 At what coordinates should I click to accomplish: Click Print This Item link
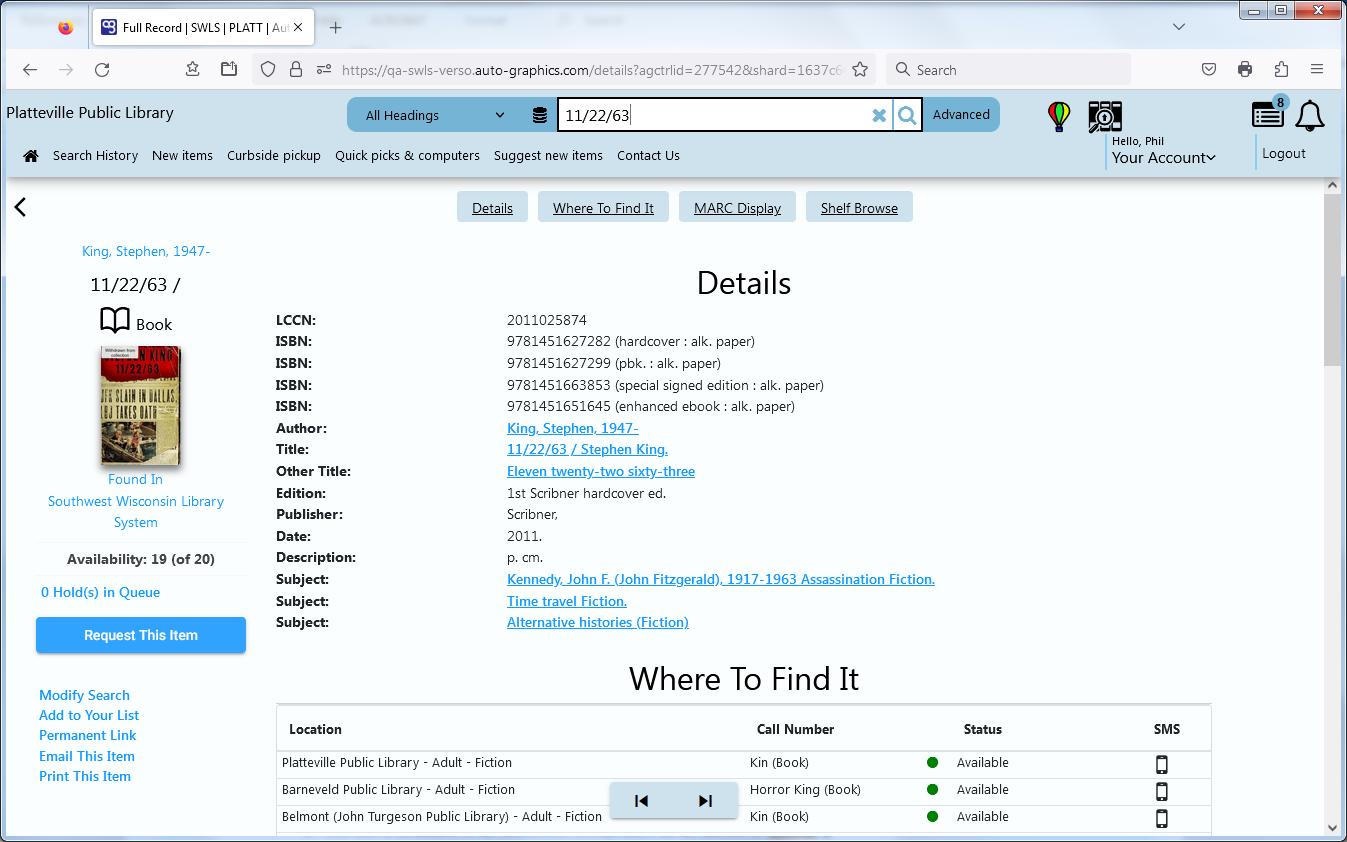point(85,776)
